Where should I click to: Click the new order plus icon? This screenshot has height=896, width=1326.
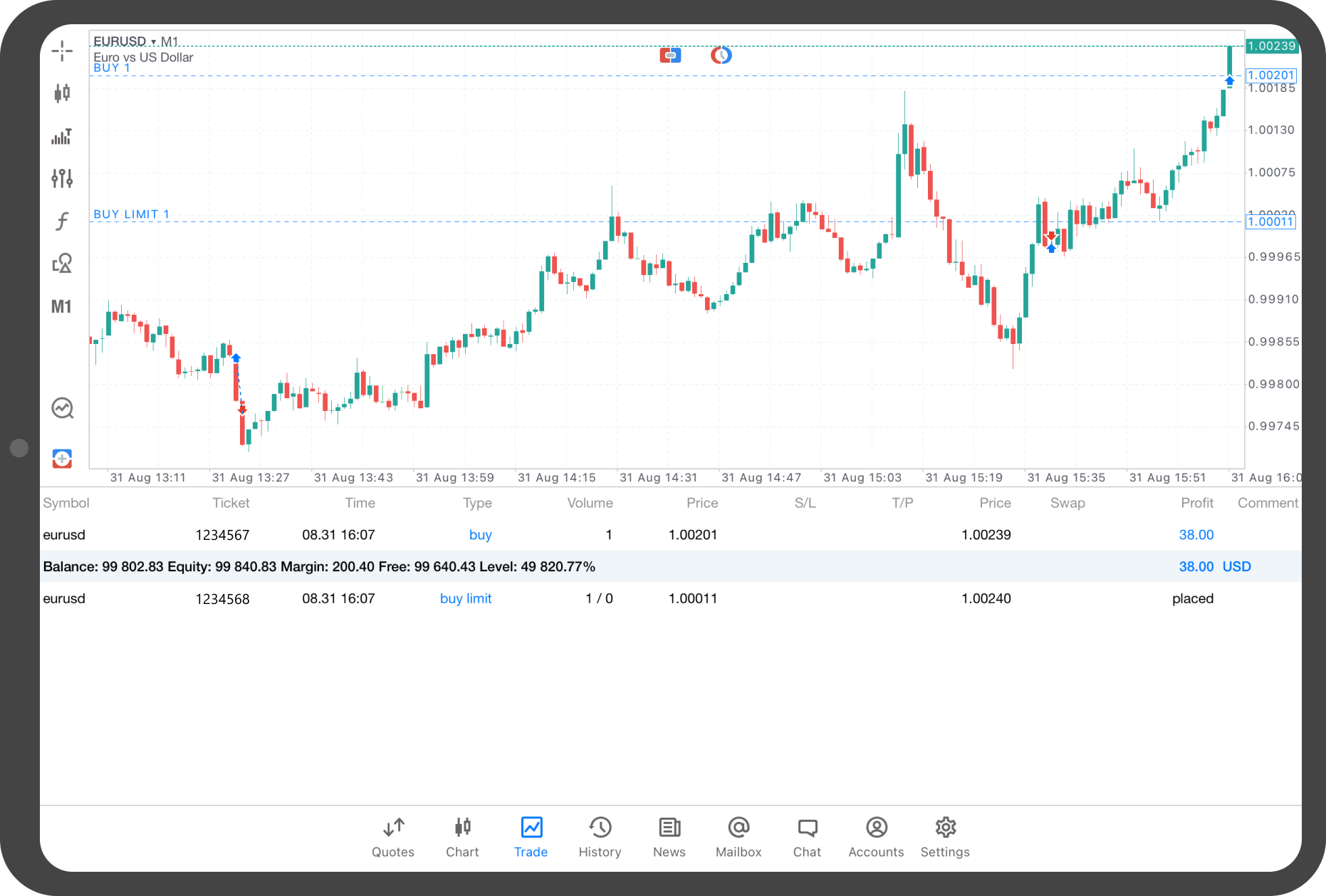[x=62, y=459]
